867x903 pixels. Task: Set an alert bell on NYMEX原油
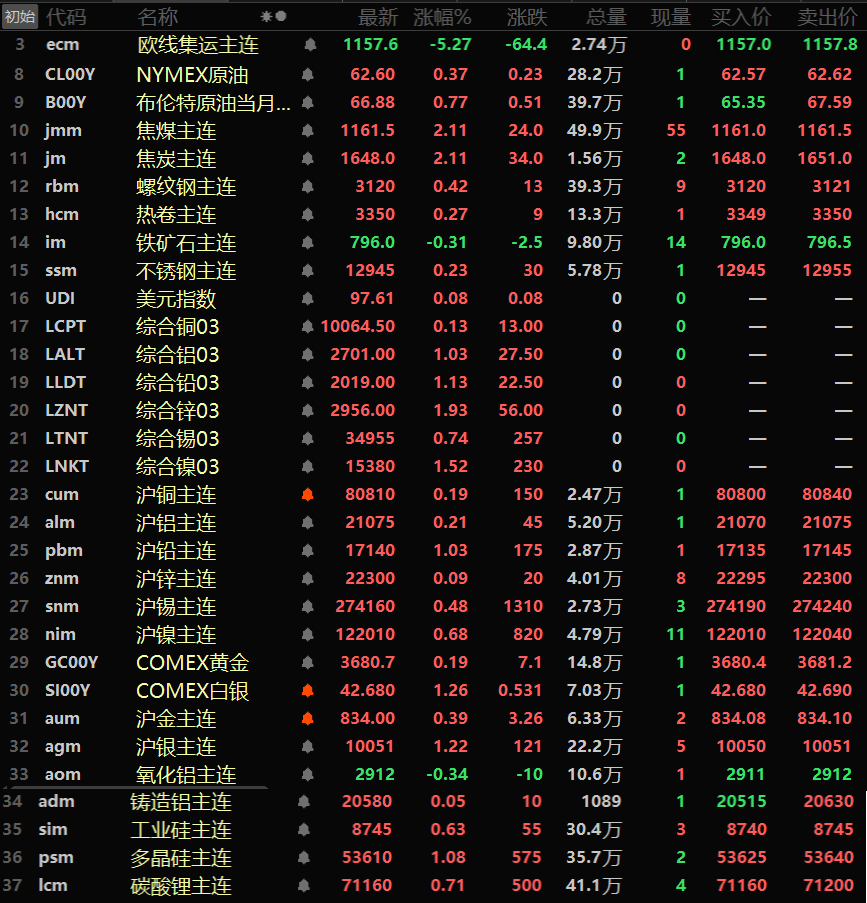click(309, 75)
